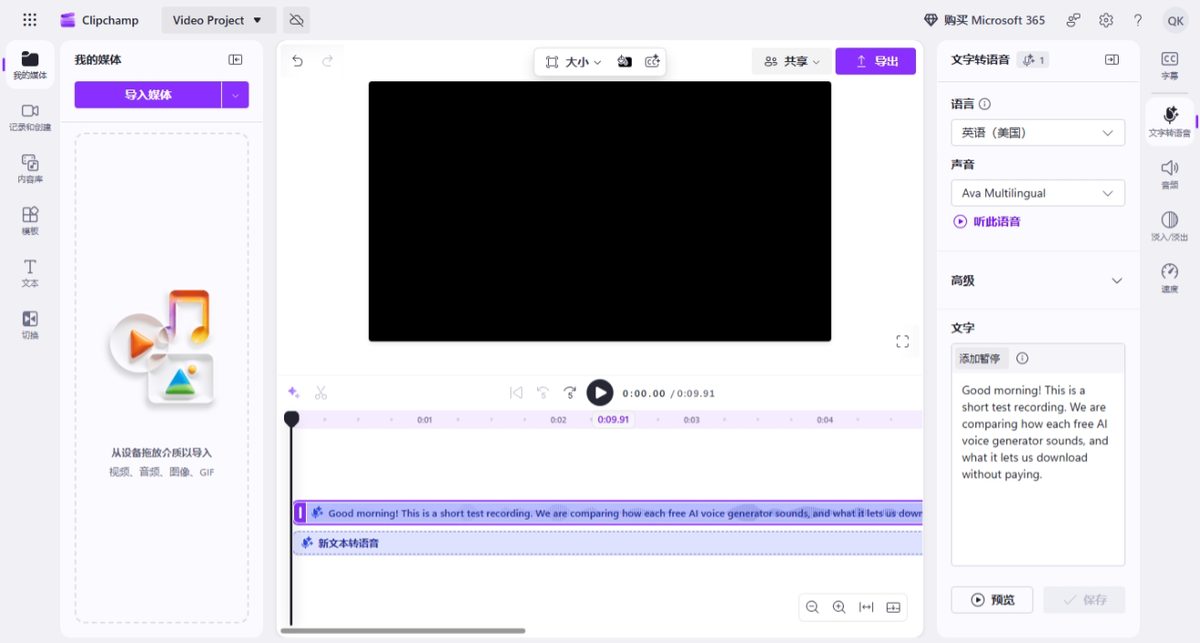
Task: Expand the import media dropdown arrow
Action: point(235,95)
